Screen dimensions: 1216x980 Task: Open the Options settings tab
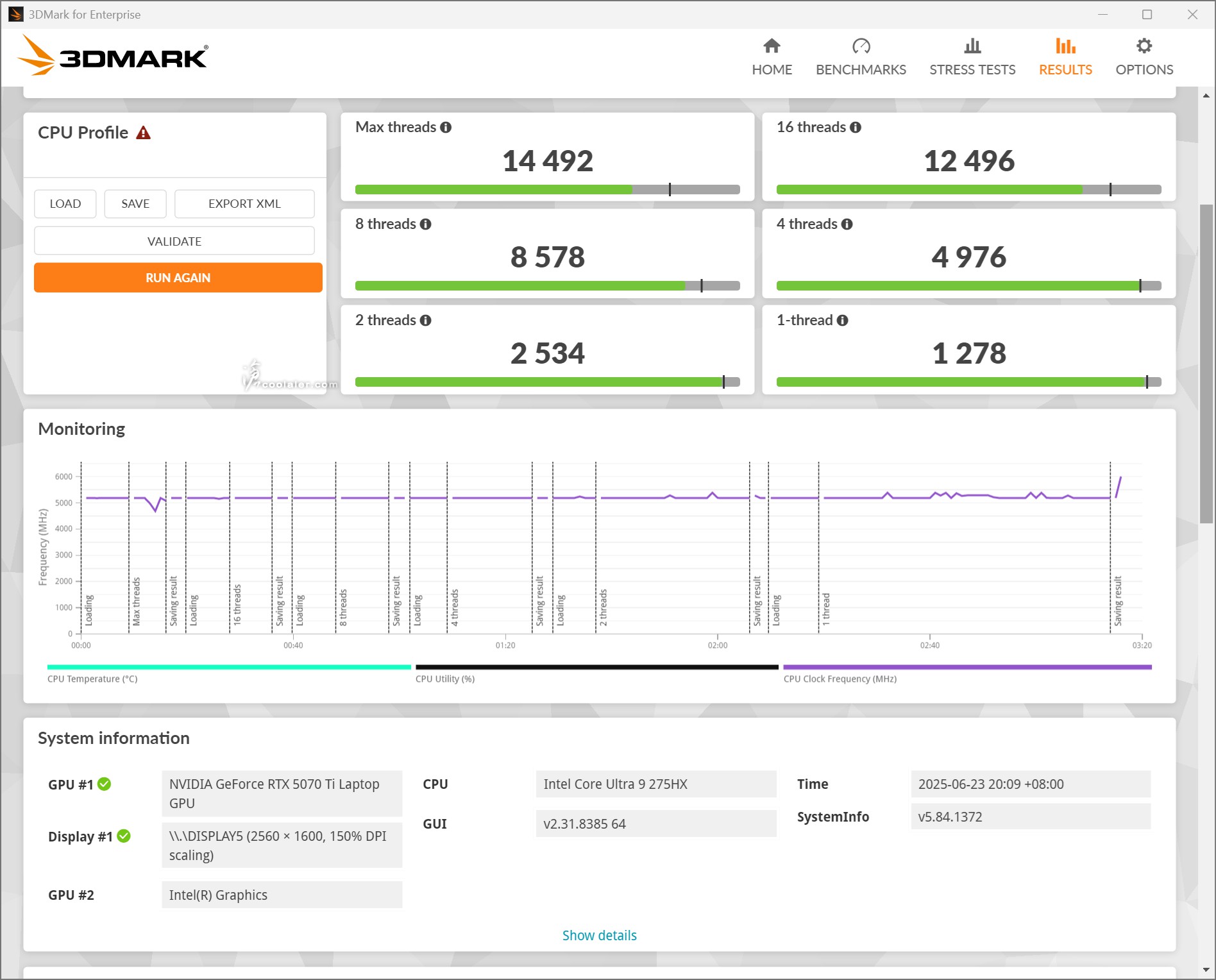coord(1144,56)
